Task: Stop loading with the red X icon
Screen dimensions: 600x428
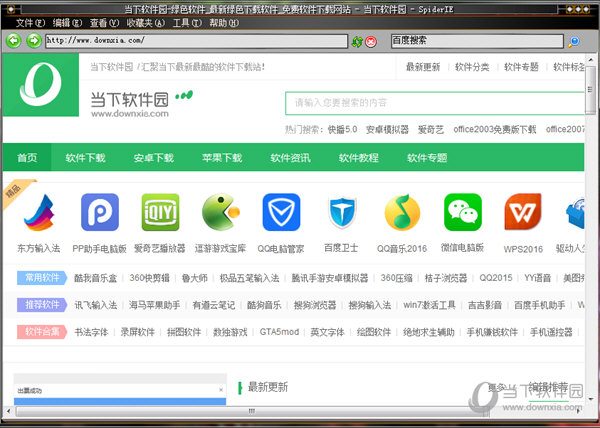Action: [371, 41]
